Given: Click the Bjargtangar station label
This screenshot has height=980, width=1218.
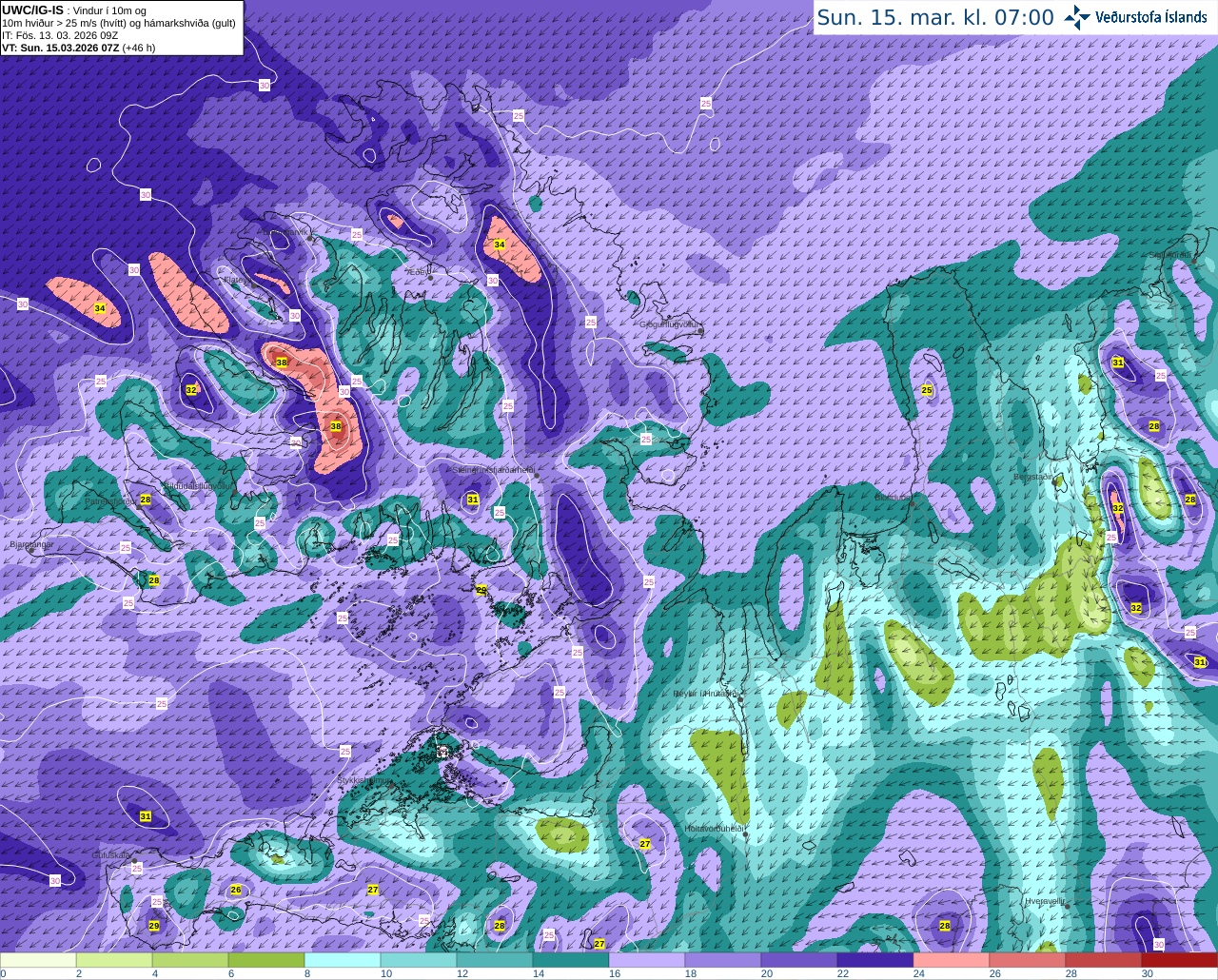Looking at the screenshot, I should click(30, 545).
